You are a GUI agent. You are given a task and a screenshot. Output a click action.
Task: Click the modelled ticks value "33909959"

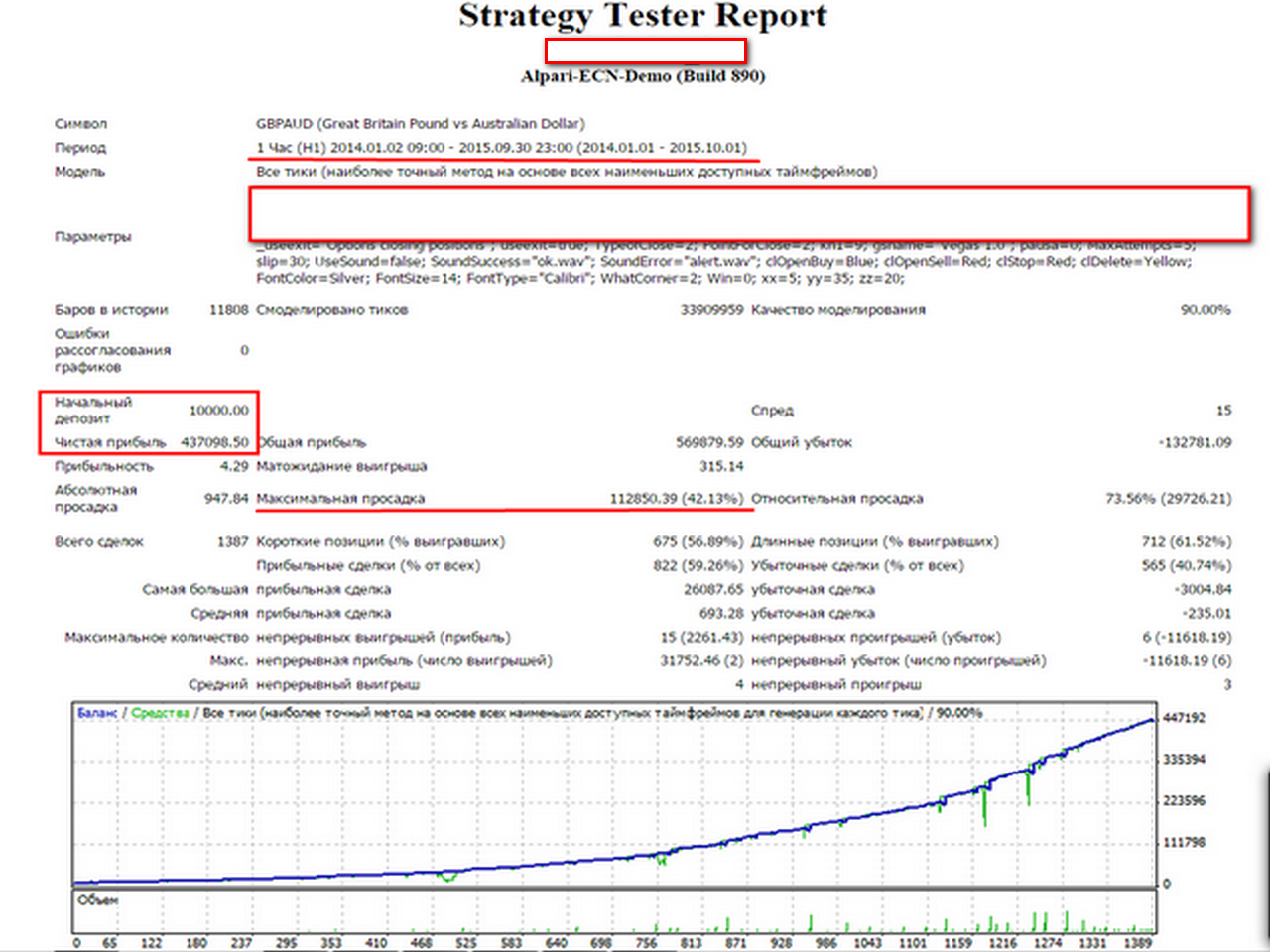coord(711,310)
